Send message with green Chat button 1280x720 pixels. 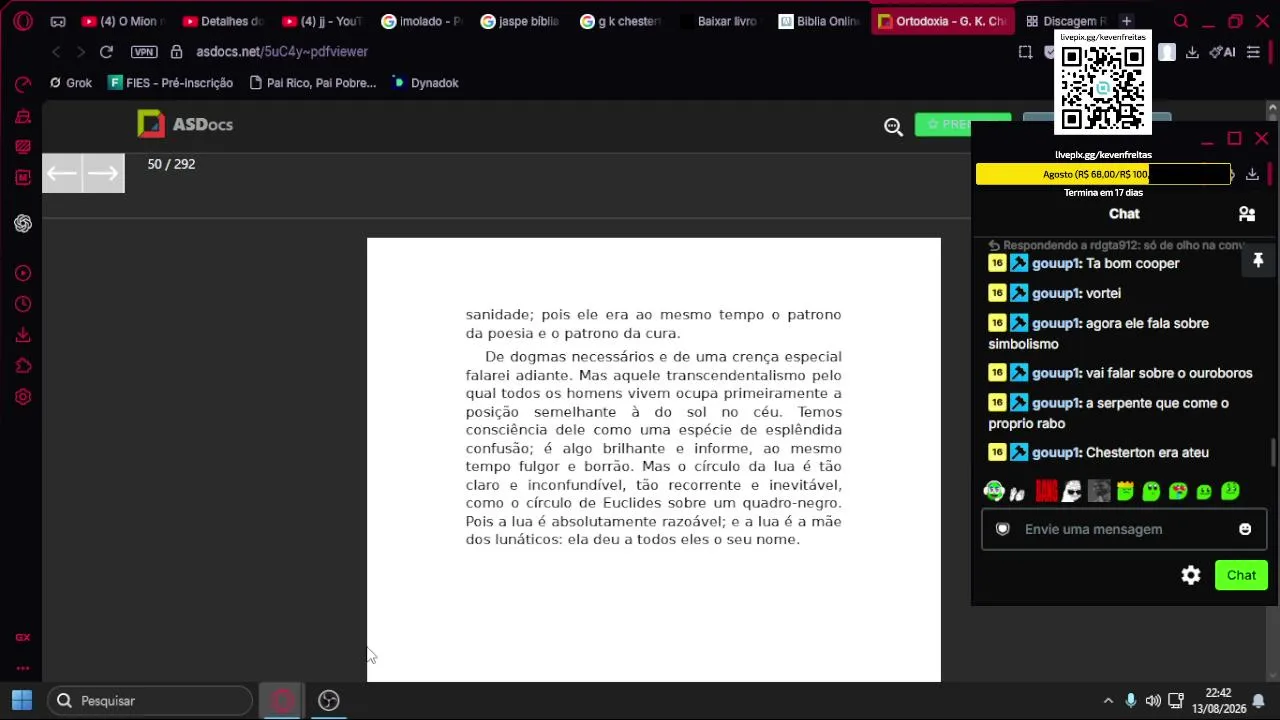(x=1241, y=575)
